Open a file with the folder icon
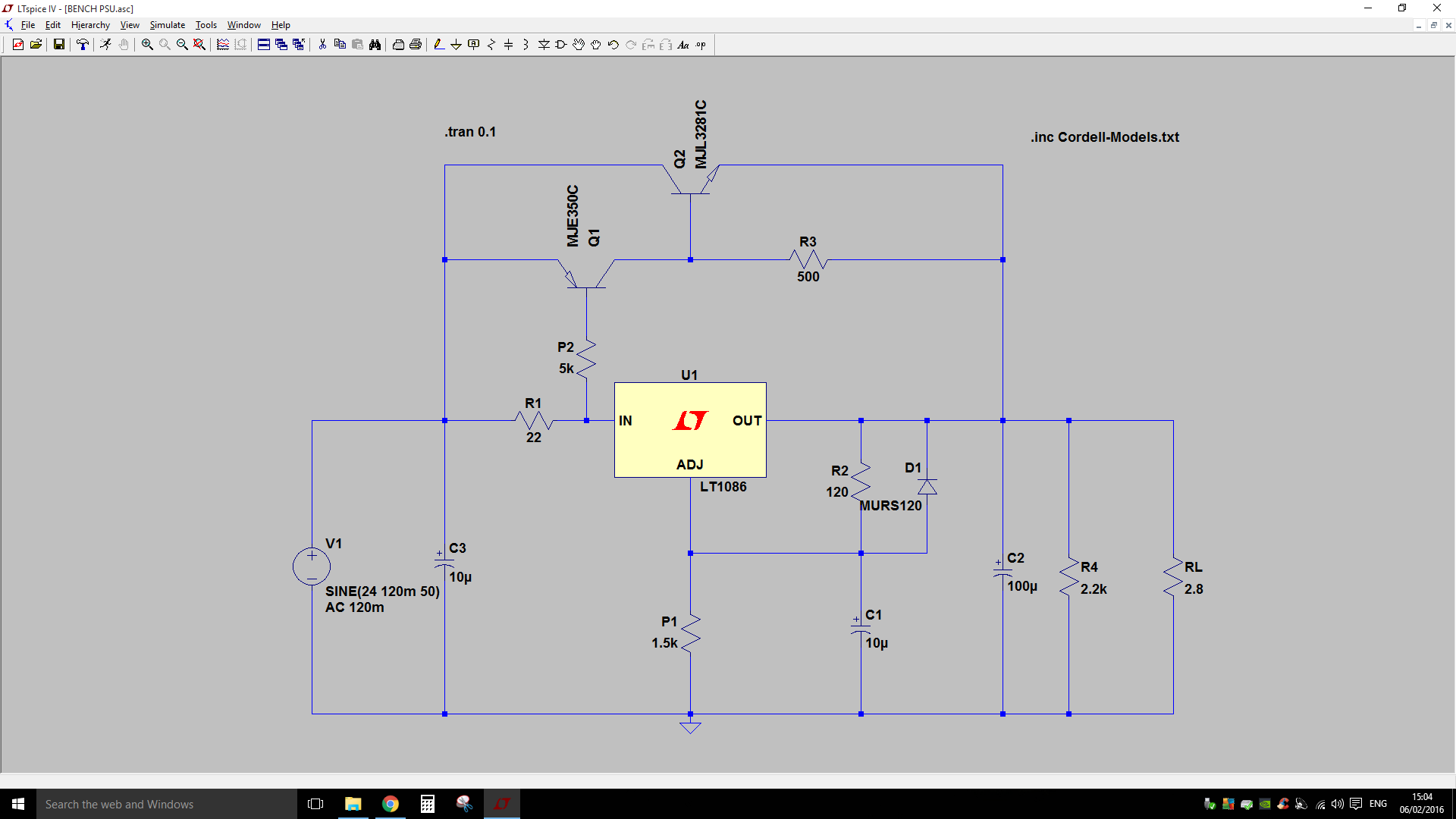Screen dimensions: 1456x819 click(36, 45)
